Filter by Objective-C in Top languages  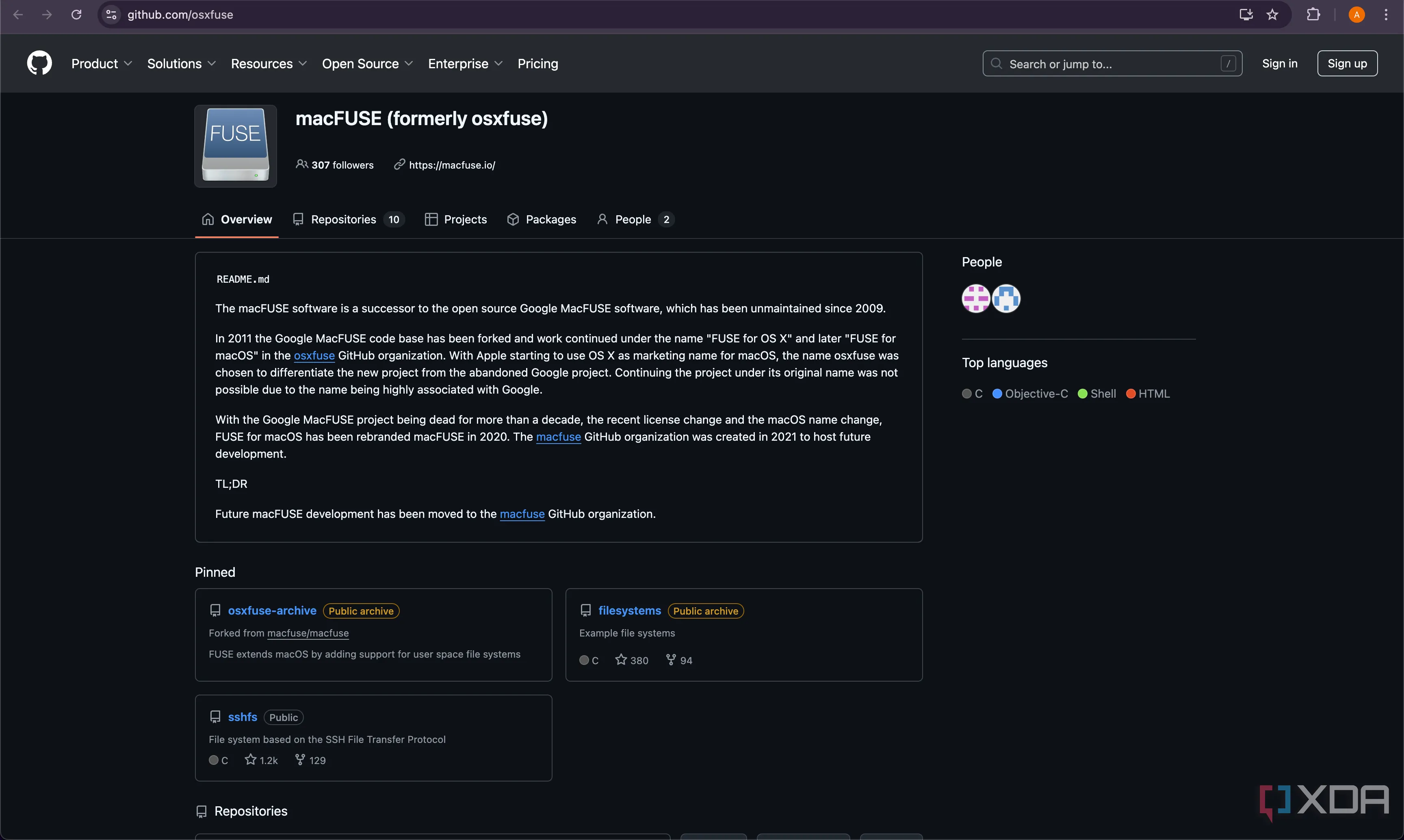pyautogui.click(x=1030, y=394)
